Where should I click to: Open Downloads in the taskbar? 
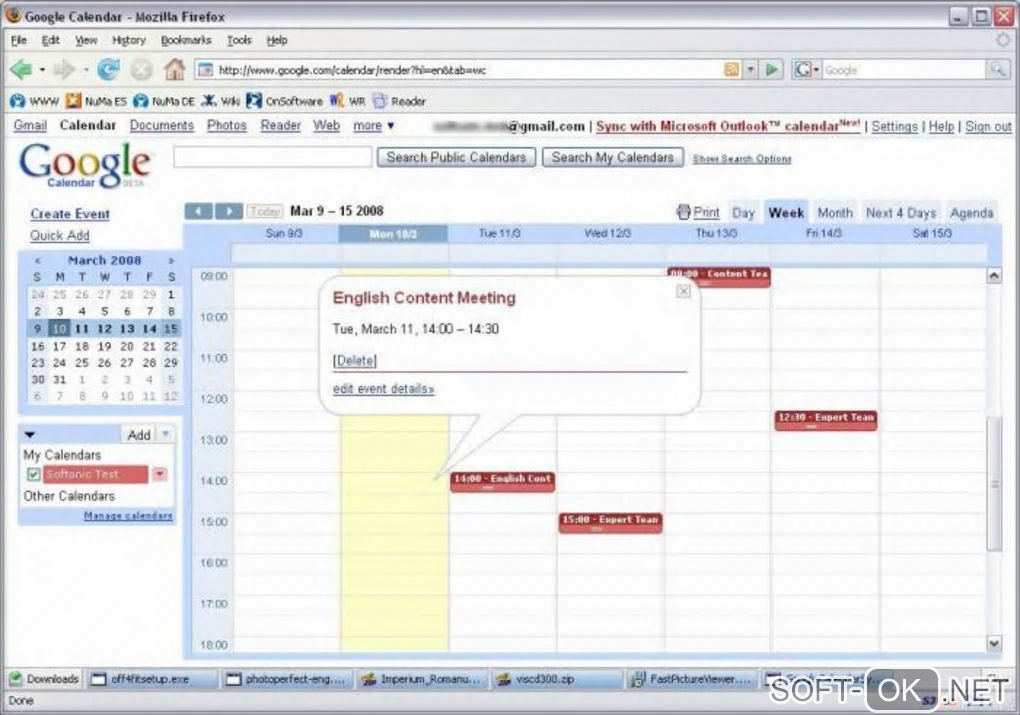click(44, 679)
